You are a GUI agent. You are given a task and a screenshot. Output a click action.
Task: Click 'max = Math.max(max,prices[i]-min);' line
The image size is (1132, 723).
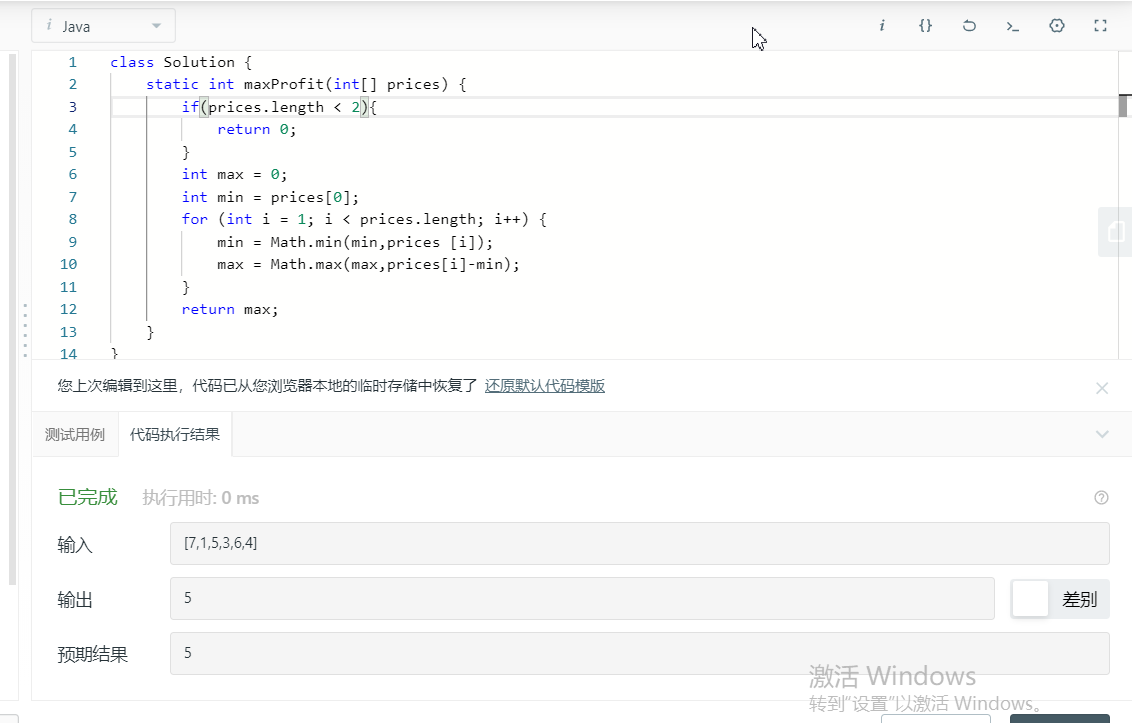pos(368,264)
